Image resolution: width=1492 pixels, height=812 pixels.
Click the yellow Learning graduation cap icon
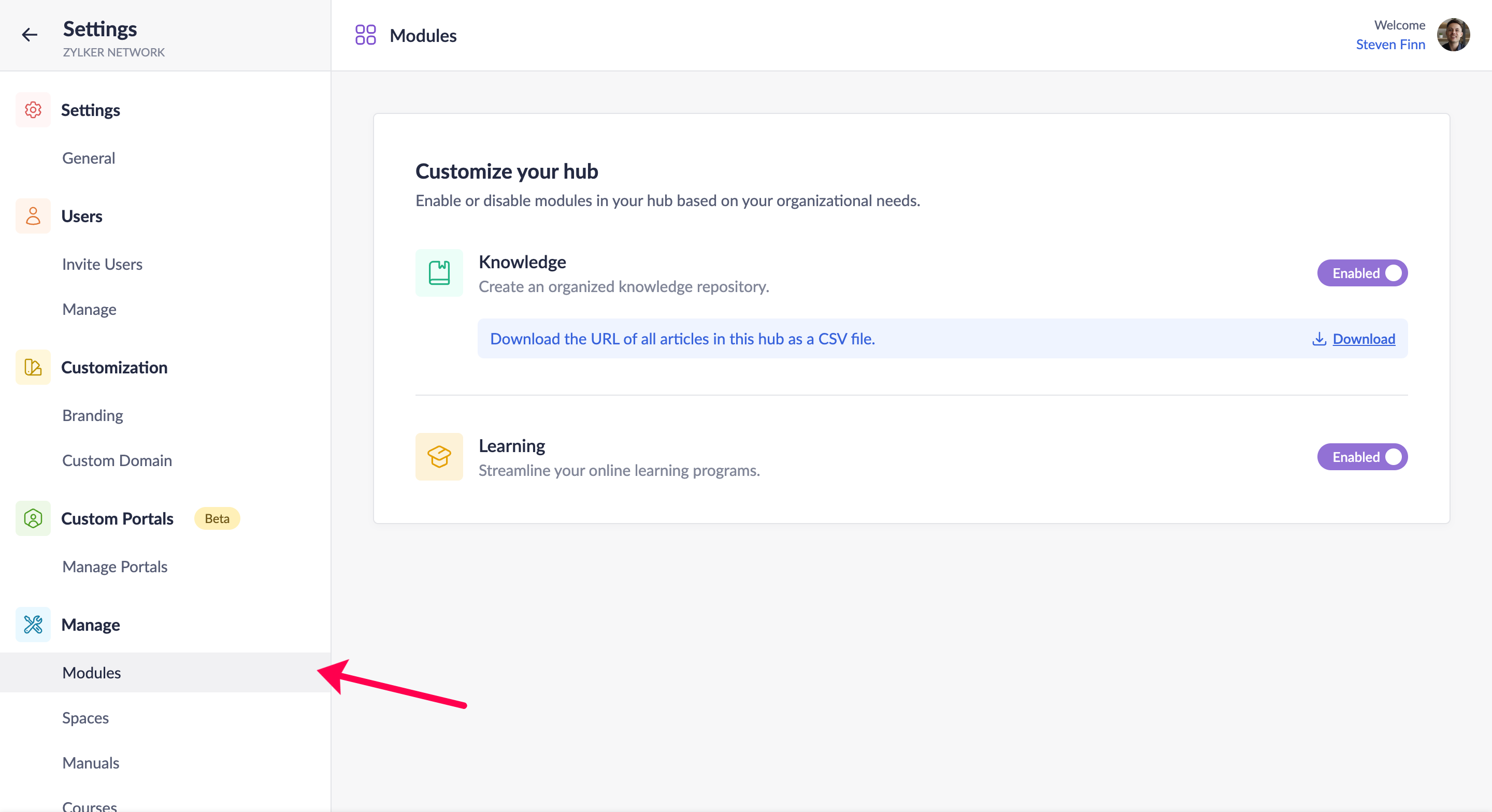439,457
